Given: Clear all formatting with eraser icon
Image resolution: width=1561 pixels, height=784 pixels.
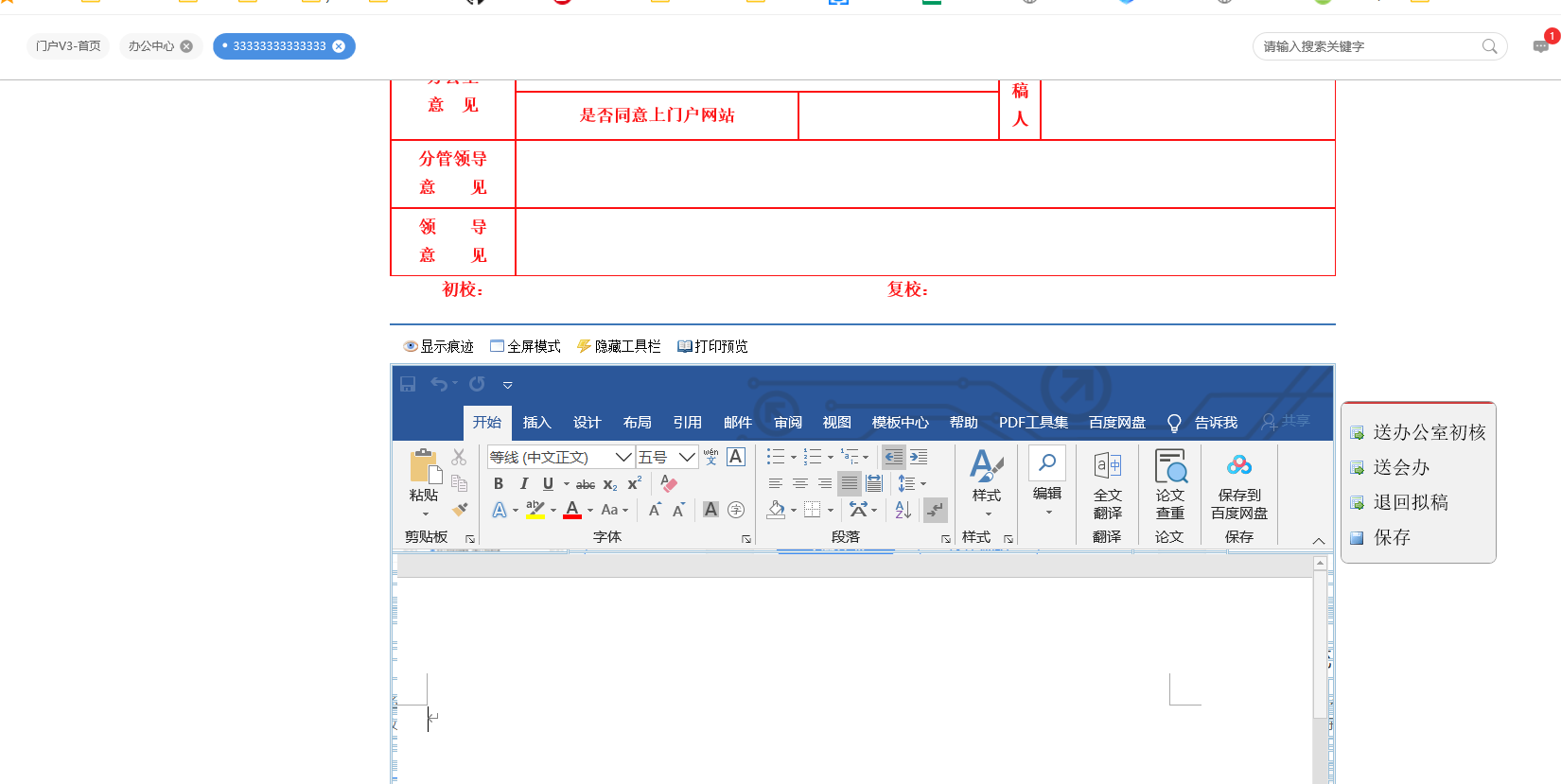Looking at the screenshot, I should (669, 484).
